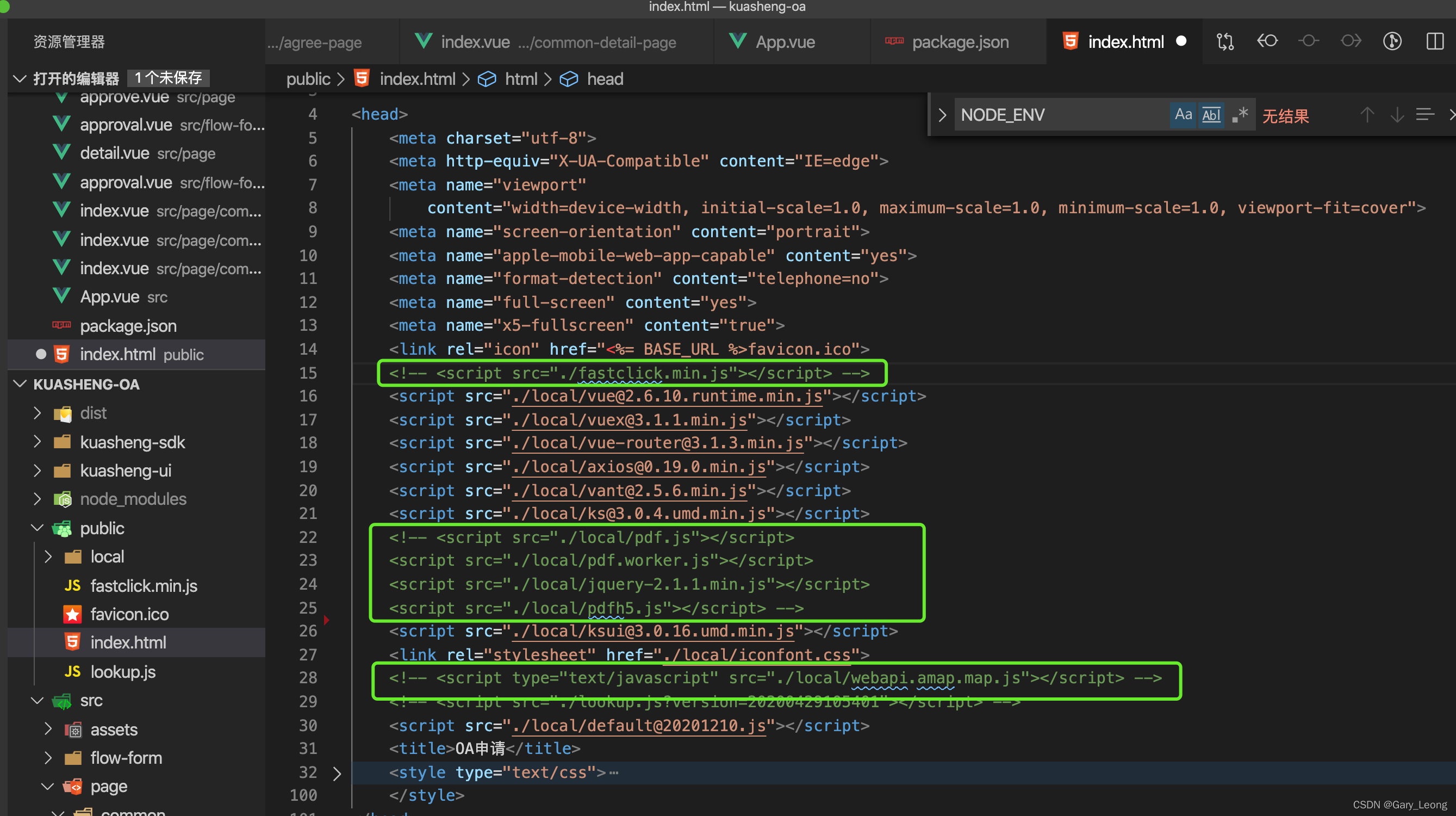
Task: Expand the node_modules folder
Action: coord(37,498)
